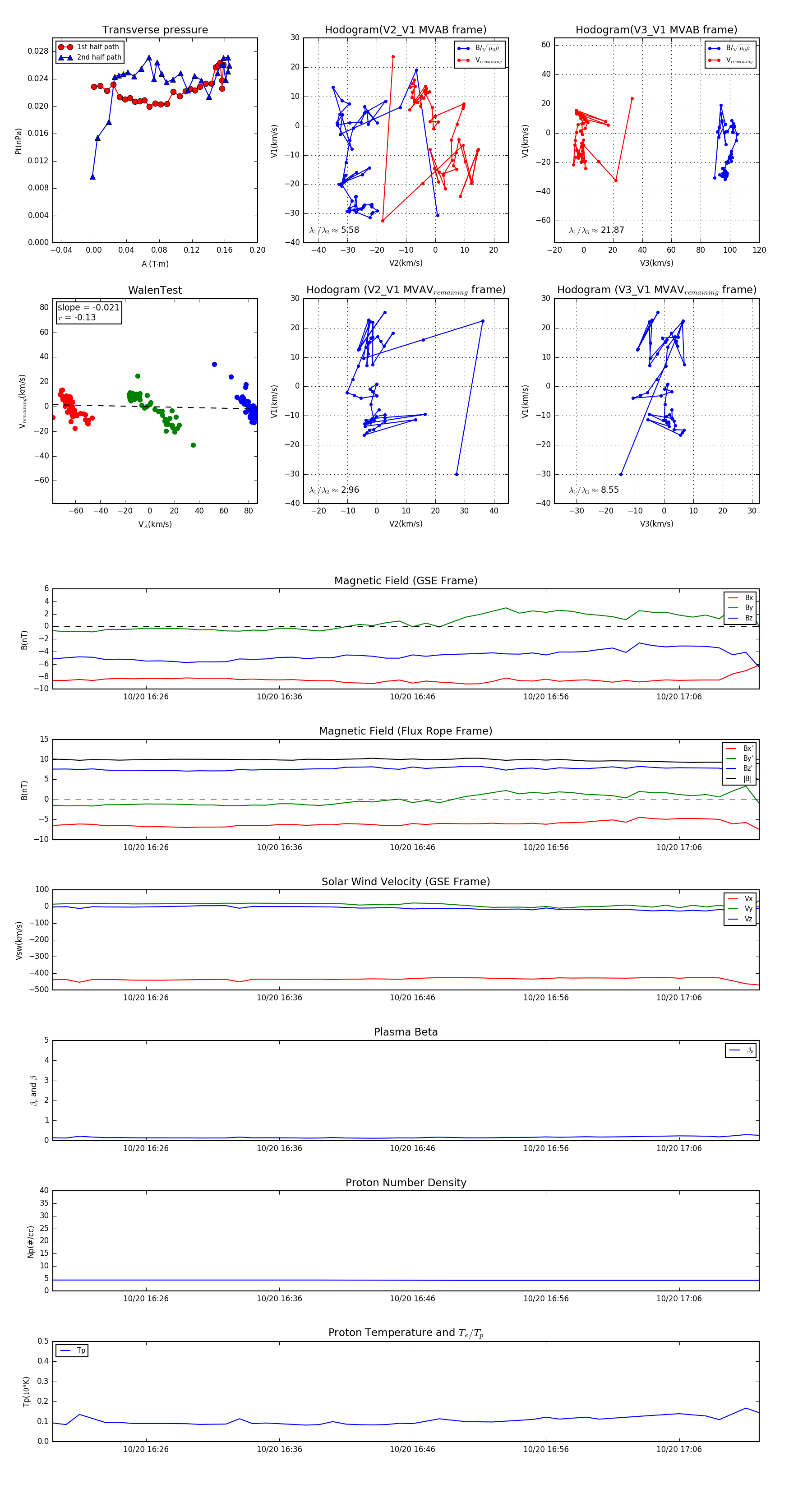Click the 'Transverse pressure' plot title
The image size is (812, 1489).
pos(155,30)
